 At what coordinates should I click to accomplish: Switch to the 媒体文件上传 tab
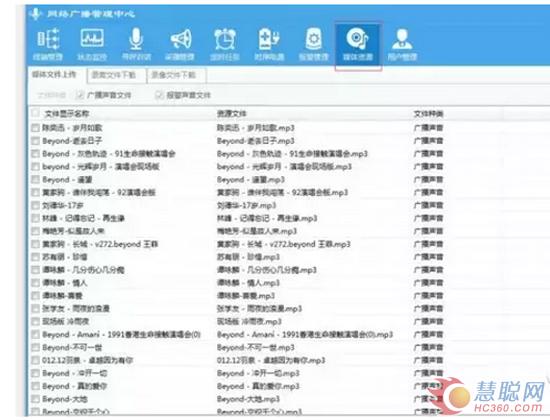[54, 75]
